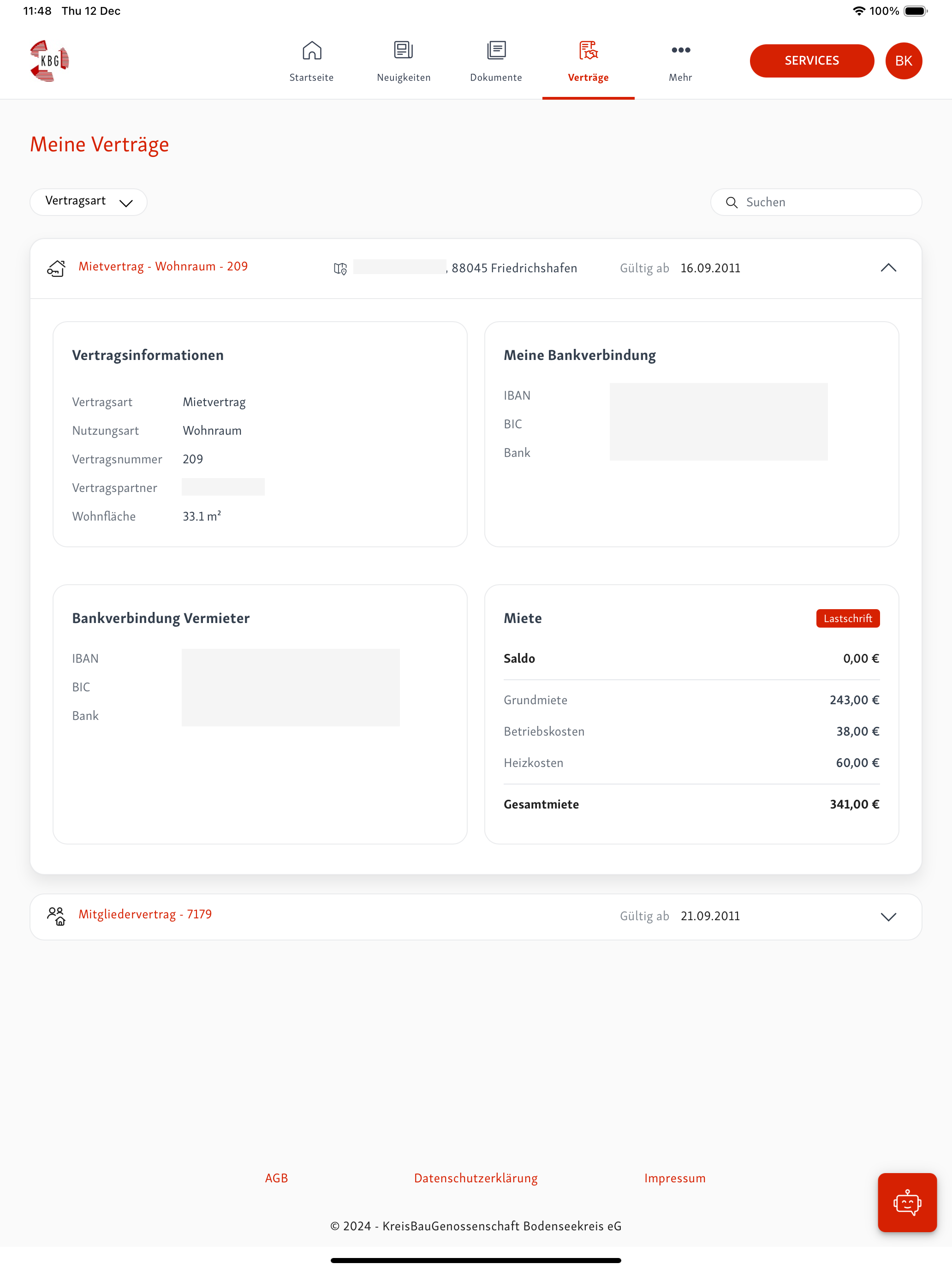Open the Startseite home icon

tap(312, 50)
